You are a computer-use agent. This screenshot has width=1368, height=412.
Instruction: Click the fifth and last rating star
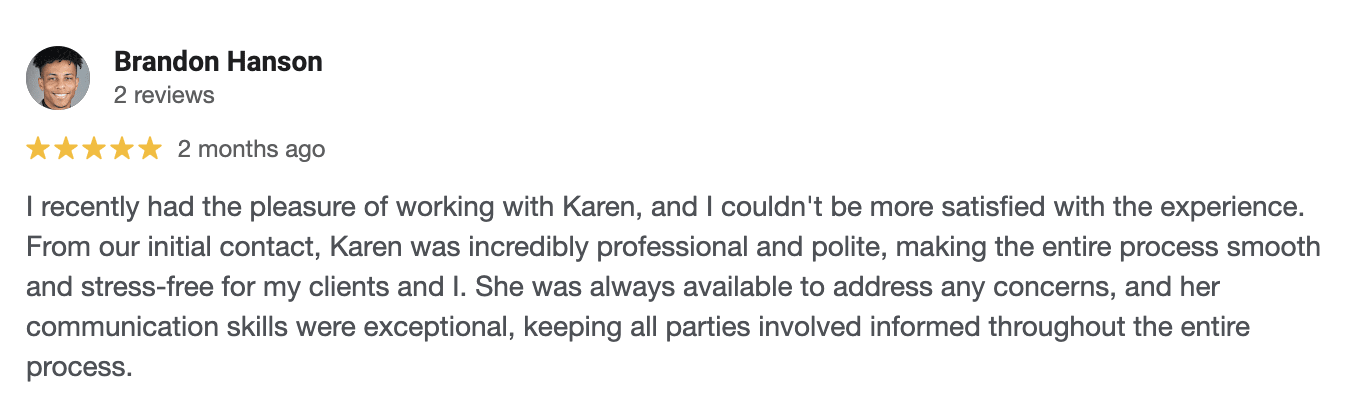(x=149, y=150)
